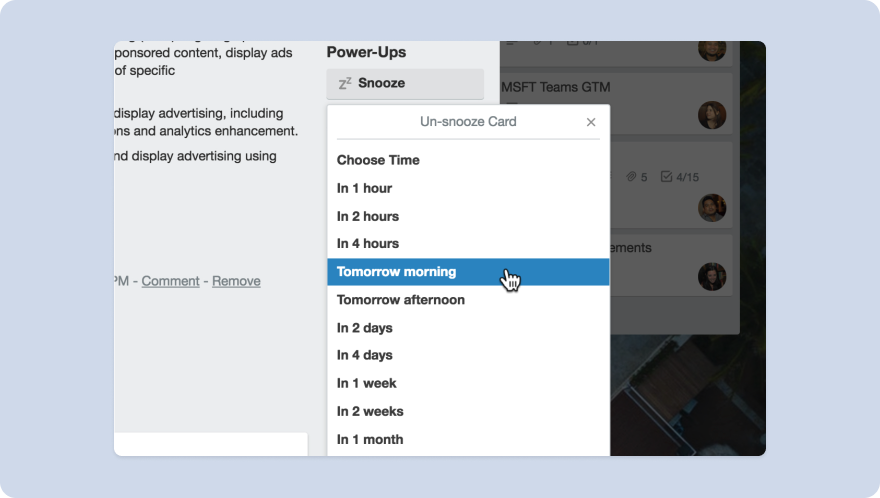The width and height of the screenshot is (880, 498).
Task: Click the Snooze Zz icon
Action: pyautogui.click(x=345, y=83)
